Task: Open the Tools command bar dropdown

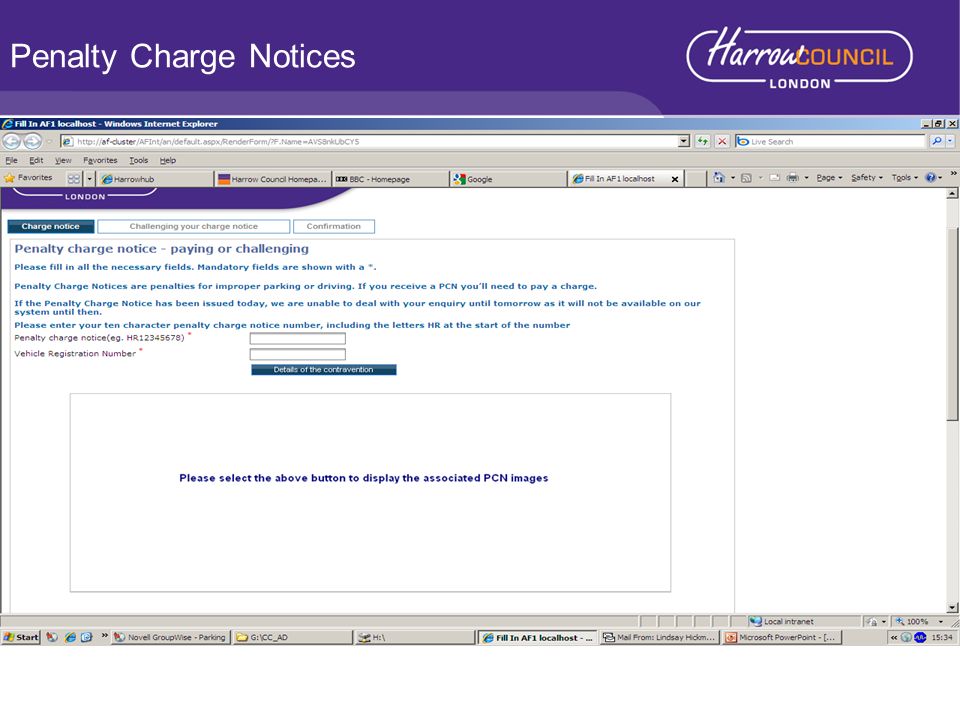Action: [x=904, y=178]
